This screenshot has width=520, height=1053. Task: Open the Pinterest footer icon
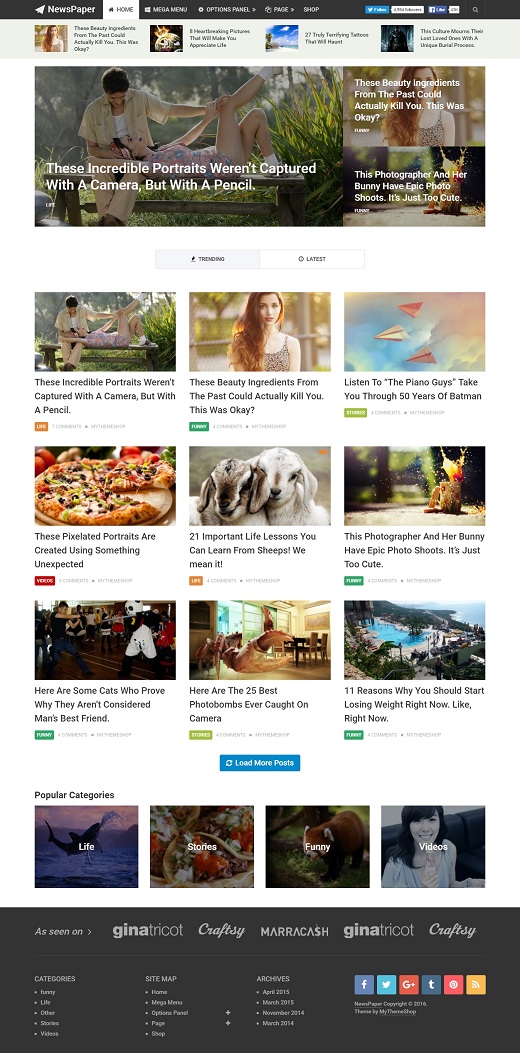pyautogui.click(x=453, y=985)
